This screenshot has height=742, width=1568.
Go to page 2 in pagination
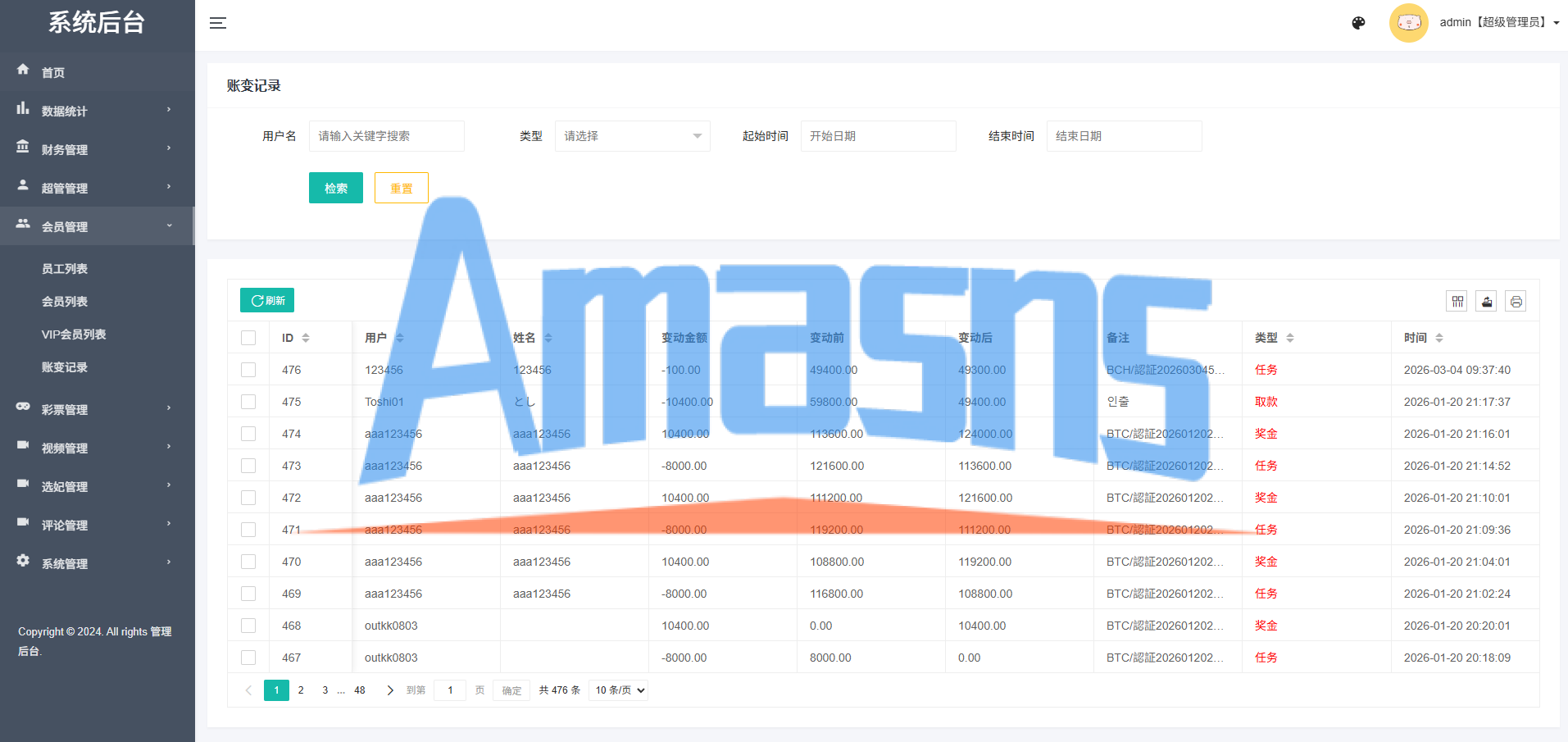(x=301, y=690)
